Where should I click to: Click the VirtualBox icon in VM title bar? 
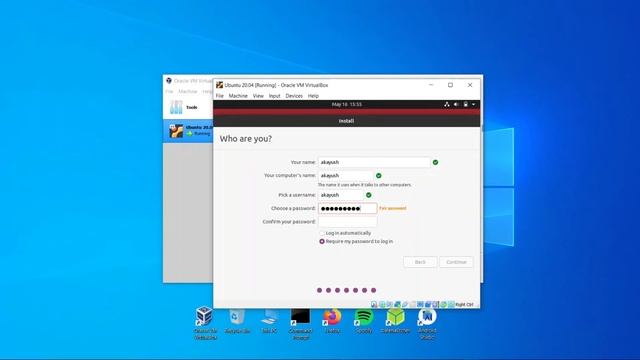pyautogui.click(x=219, y=85)
